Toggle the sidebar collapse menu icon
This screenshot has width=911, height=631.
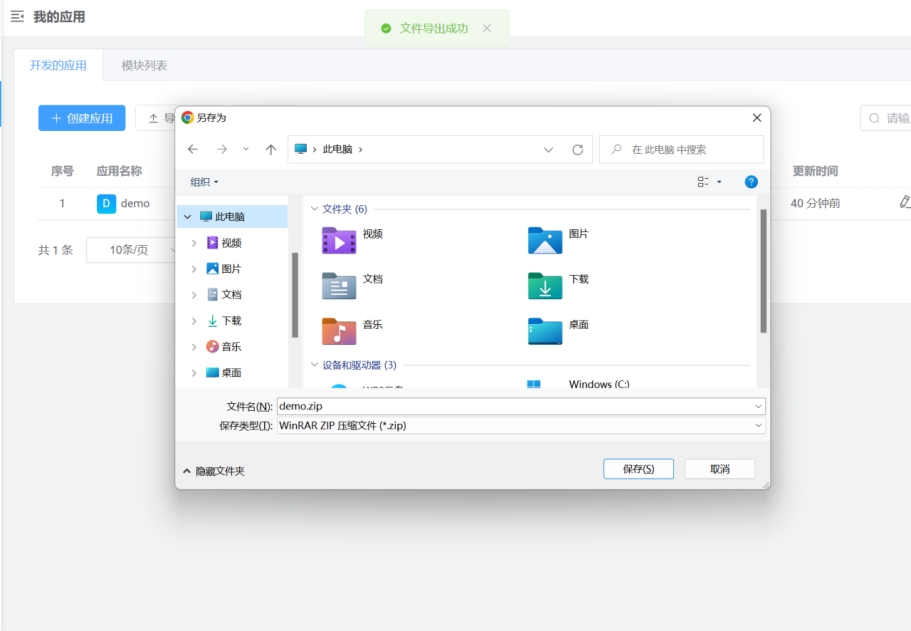pos(17,16)
